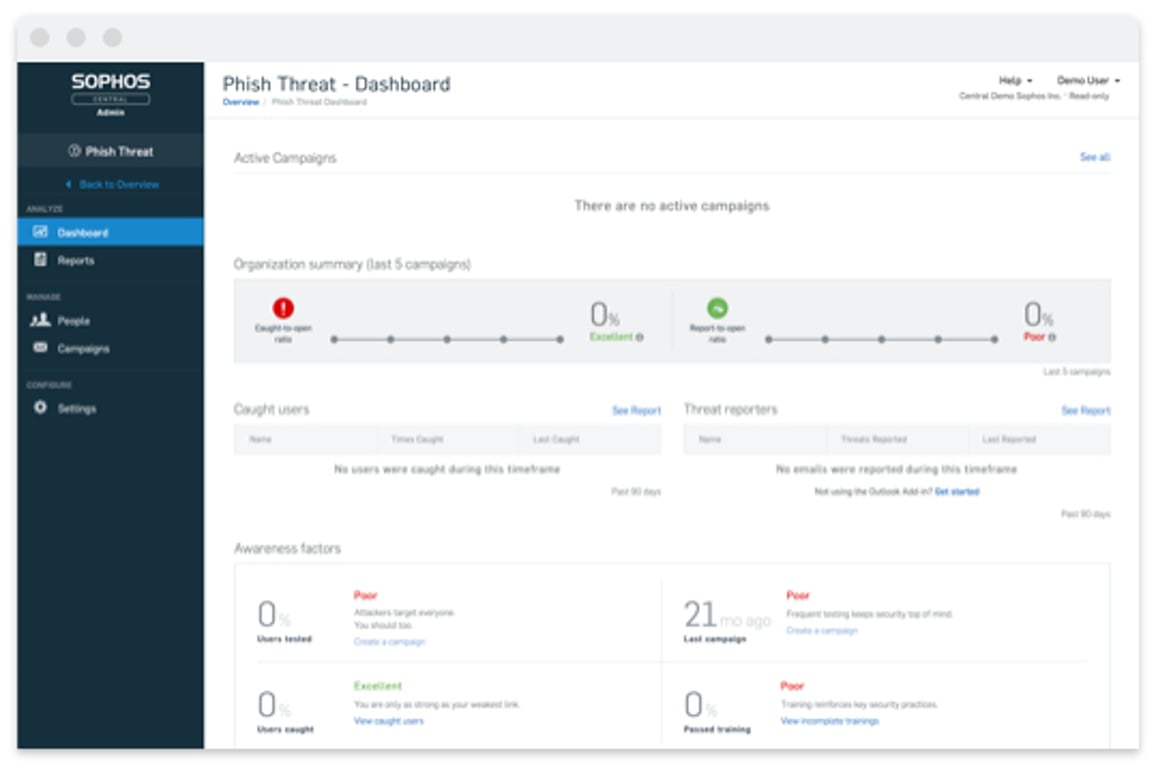Click info icon beside Excellent rating

click(x=640, y=338)
